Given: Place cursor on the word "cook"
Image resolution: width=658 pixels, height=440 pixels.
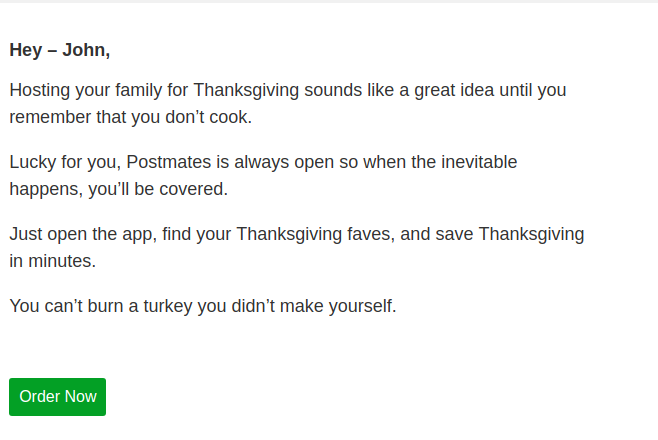Looking at the screenshot, I should pos(232,116).
